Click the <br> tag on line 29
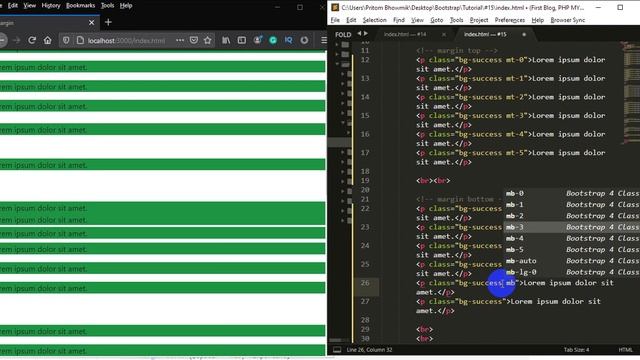The image size is (640, 360). [424, 329]
